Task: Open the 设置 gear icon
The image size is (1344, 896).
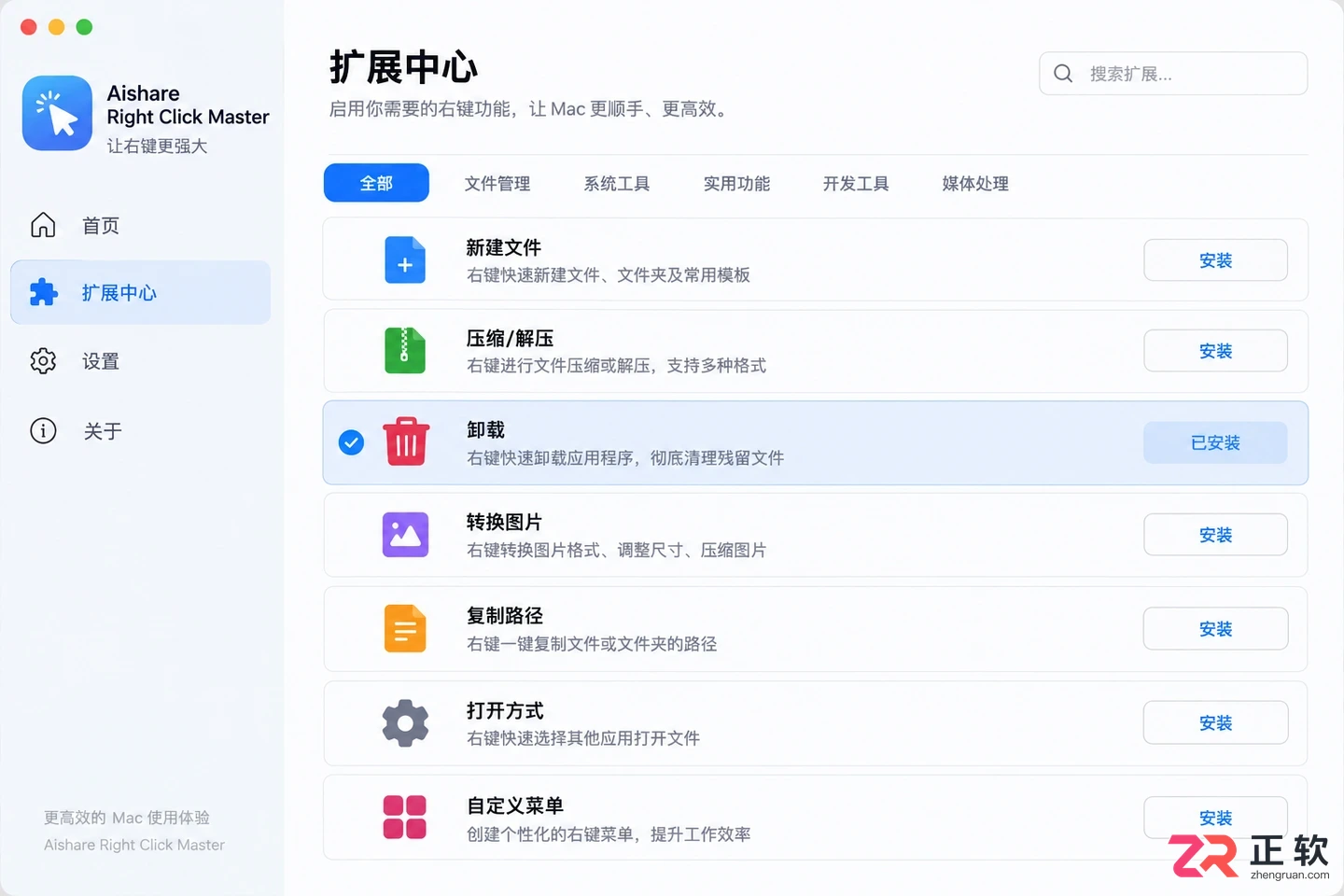Action: pyautogui.click(x=43, y=361)
